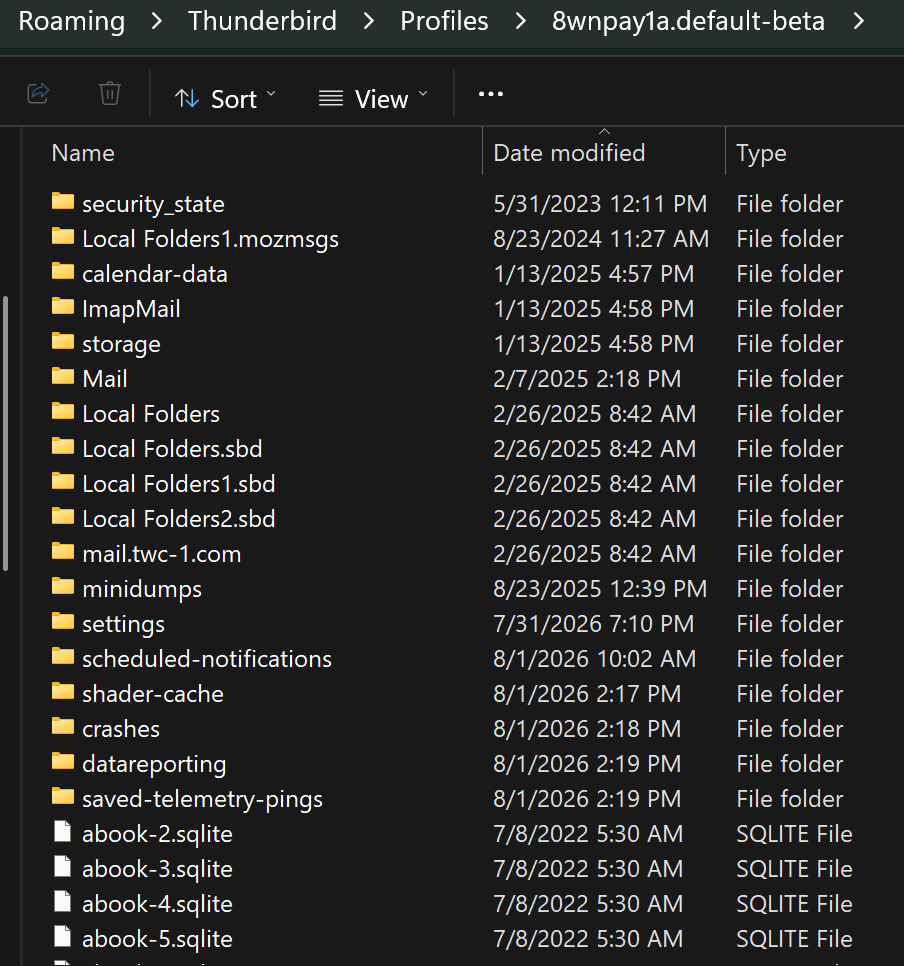The image size is (904, 966).
Task: Expand chevron after Thunderbird breadcrumb
Action: [x=369, y=22]
